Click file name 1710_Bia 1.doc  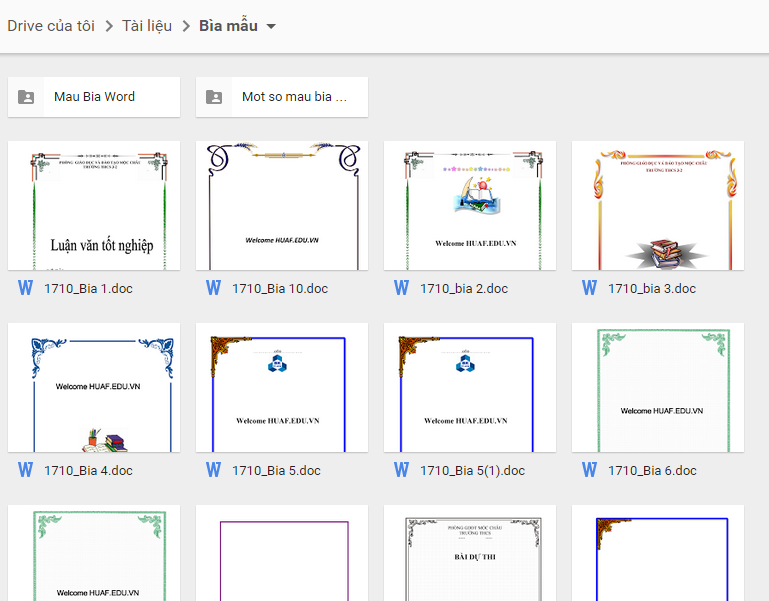tap(88, 288)
